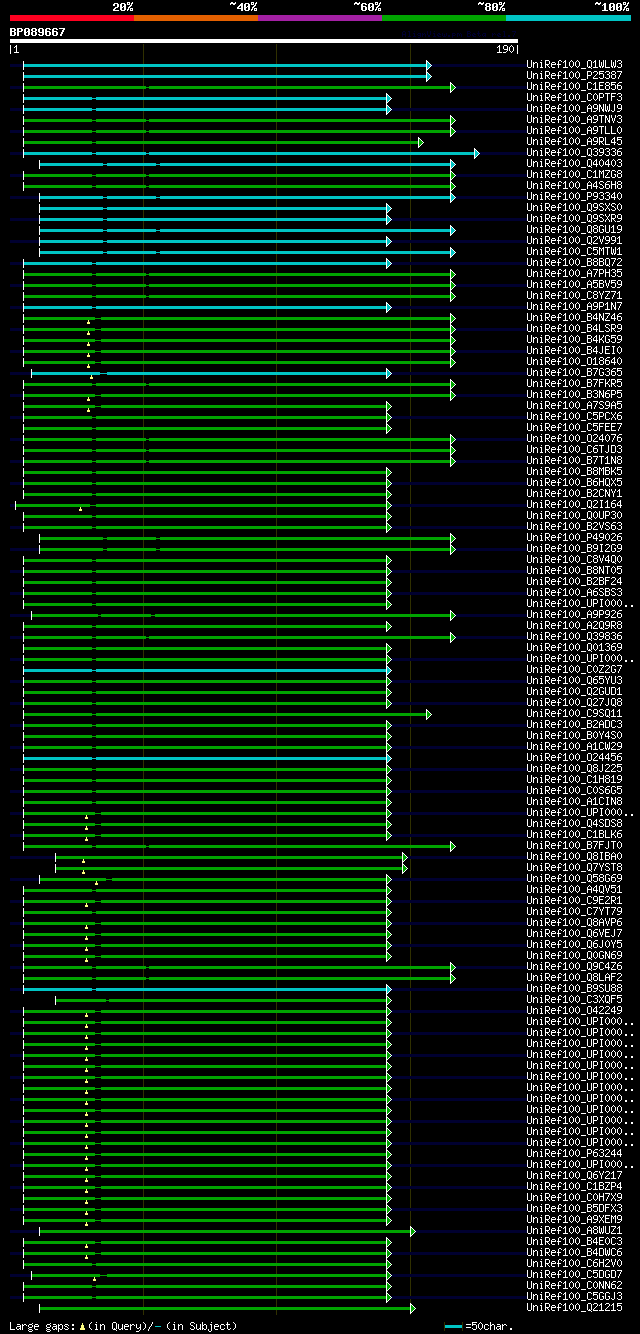Select hit UniRef100_A9RL45
This screenshot has width=640, height=1334.
[x=574, y=141]
